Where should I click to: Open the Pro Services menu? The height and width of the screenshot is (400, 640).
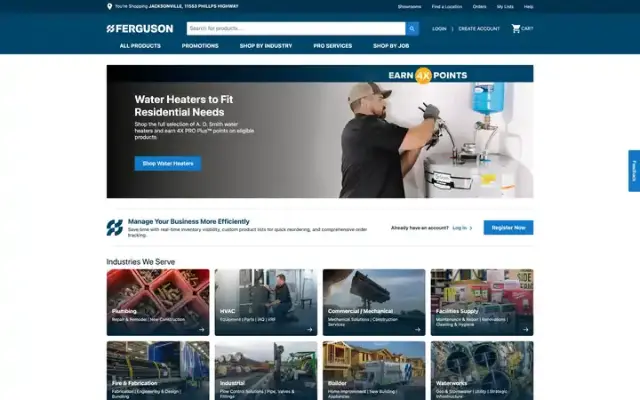coord(333,46)
